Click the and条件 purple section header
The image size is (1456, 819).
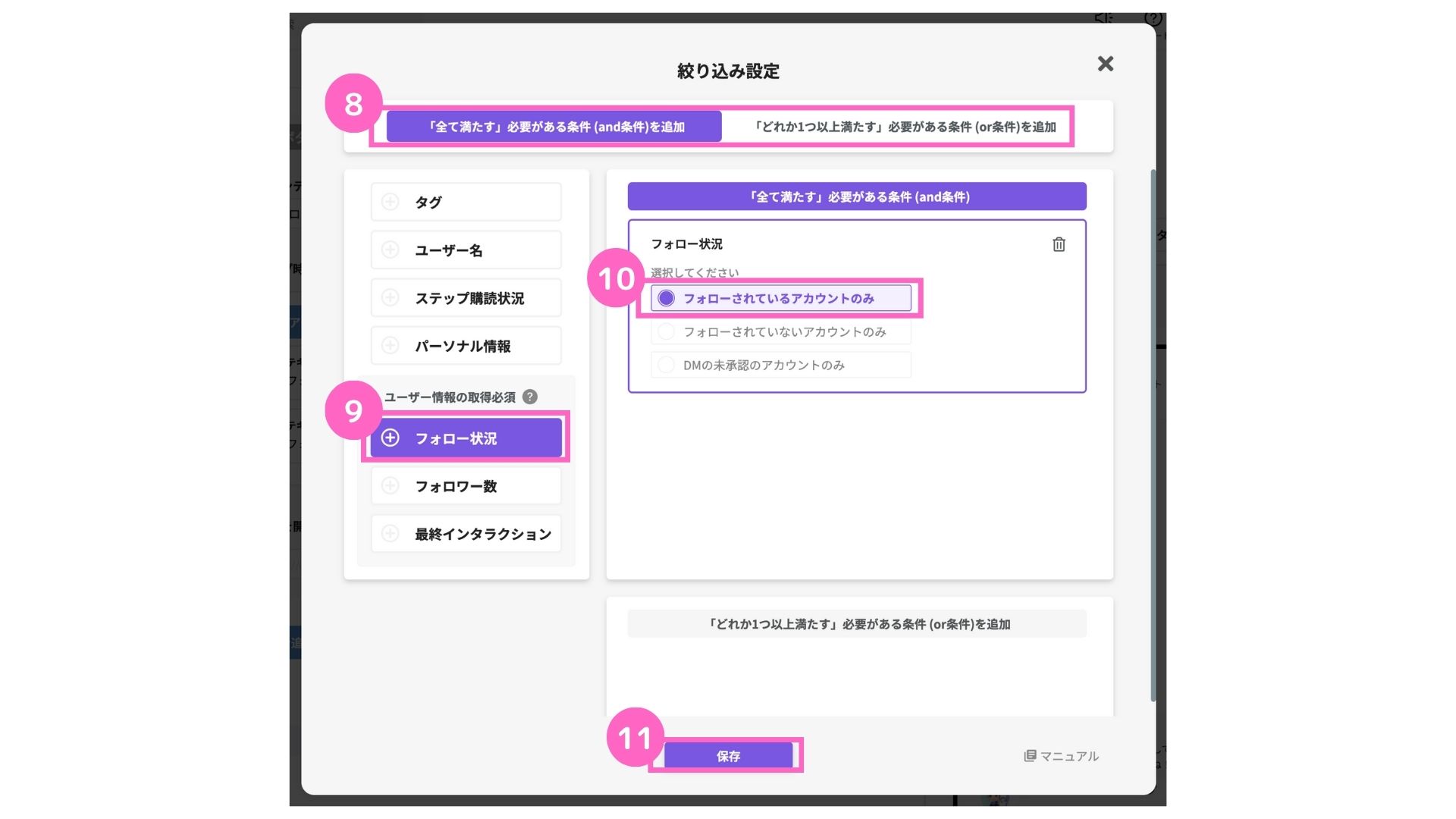coord(857,196)
